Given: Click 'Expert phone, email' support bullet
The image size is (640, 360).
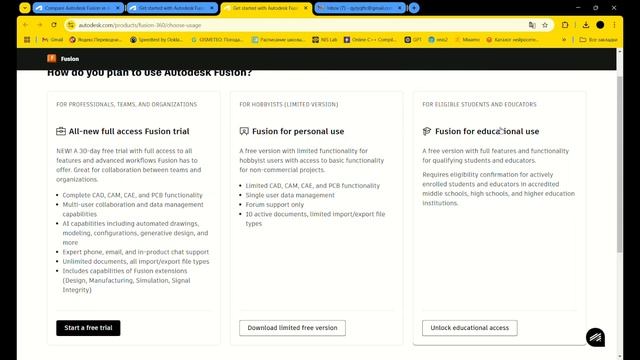Looking at the screenshot, I should coord(136,252).
